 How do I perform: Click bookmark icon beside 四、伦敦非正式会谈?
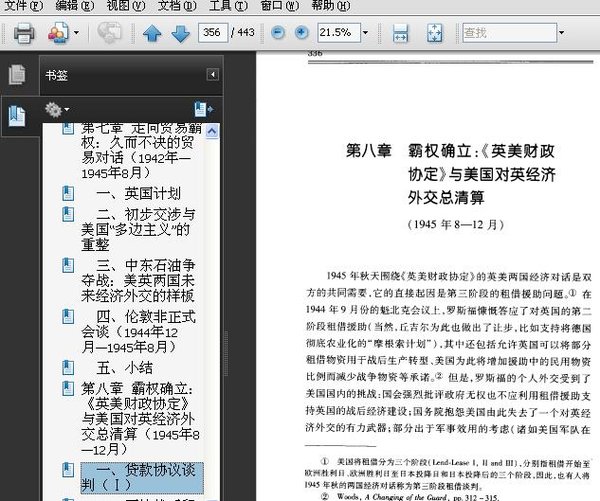68,317
